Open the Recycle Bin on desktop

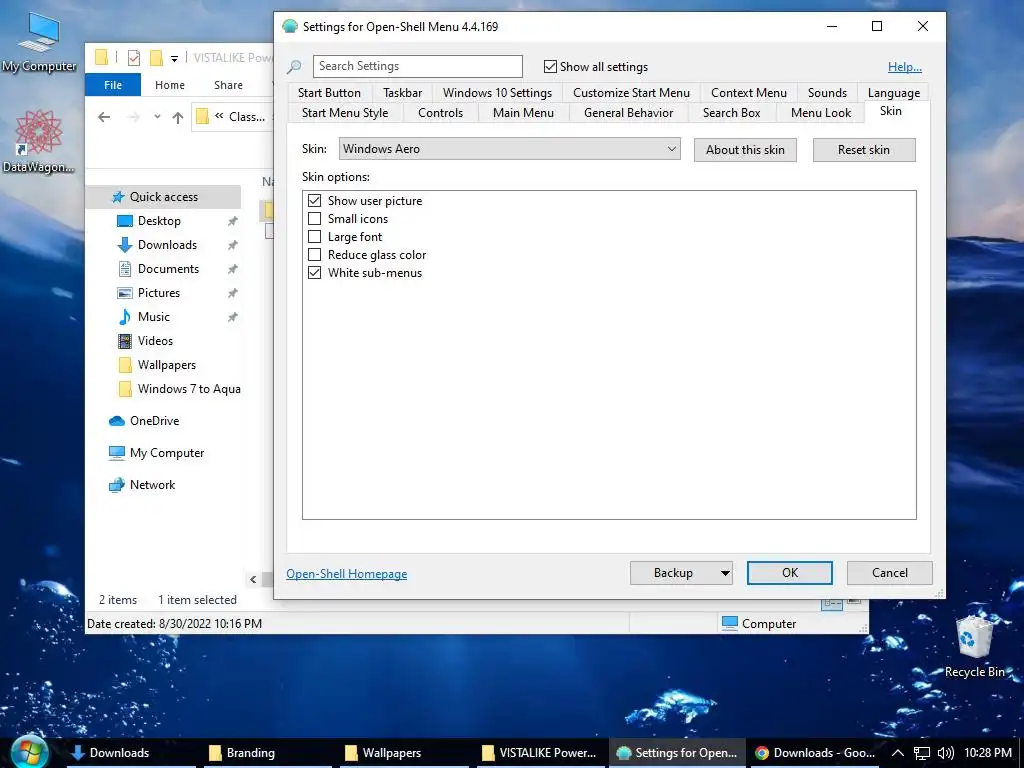[974, 647]
